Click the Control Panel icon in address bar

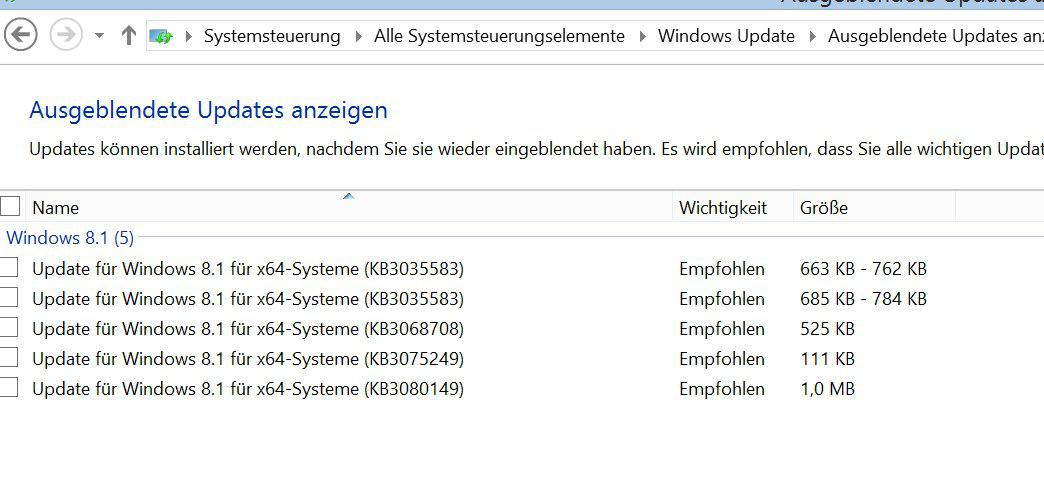(161, 36)
